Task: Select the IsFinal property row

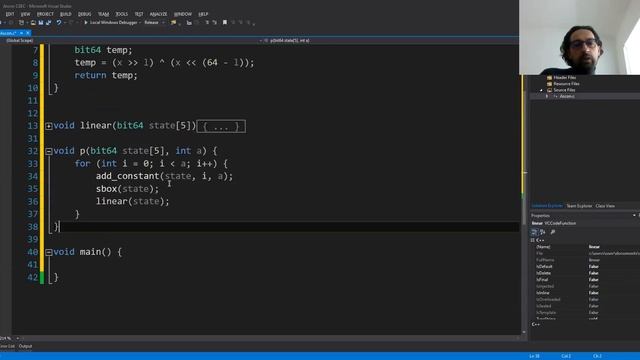Action: 586,280
